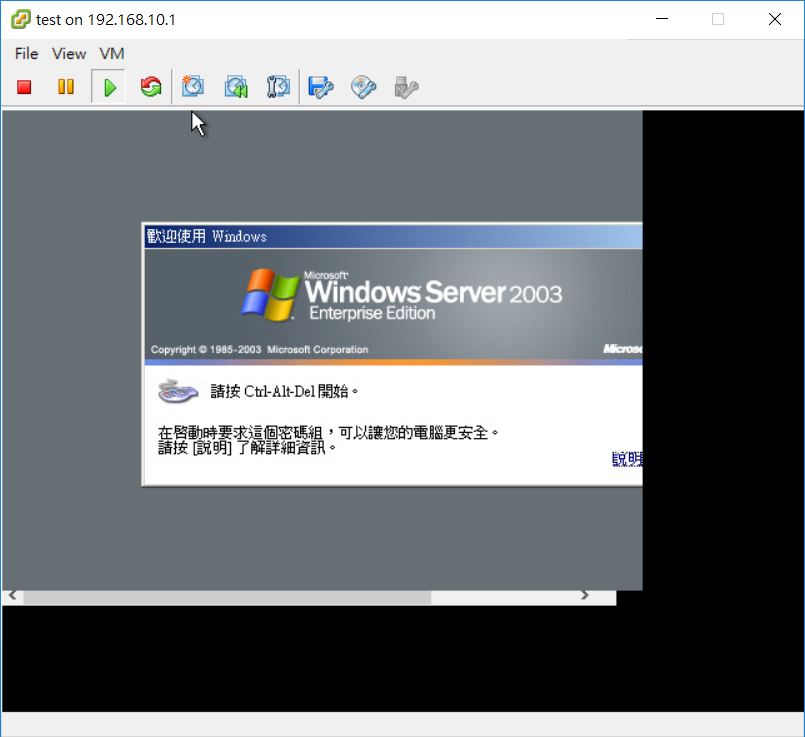Image resolution: width=805 pixels, height=737 pixels.
Task: Click the right arrow of the horizontal scrollbar
Action: pyautogui.click(x=585, y=595)
